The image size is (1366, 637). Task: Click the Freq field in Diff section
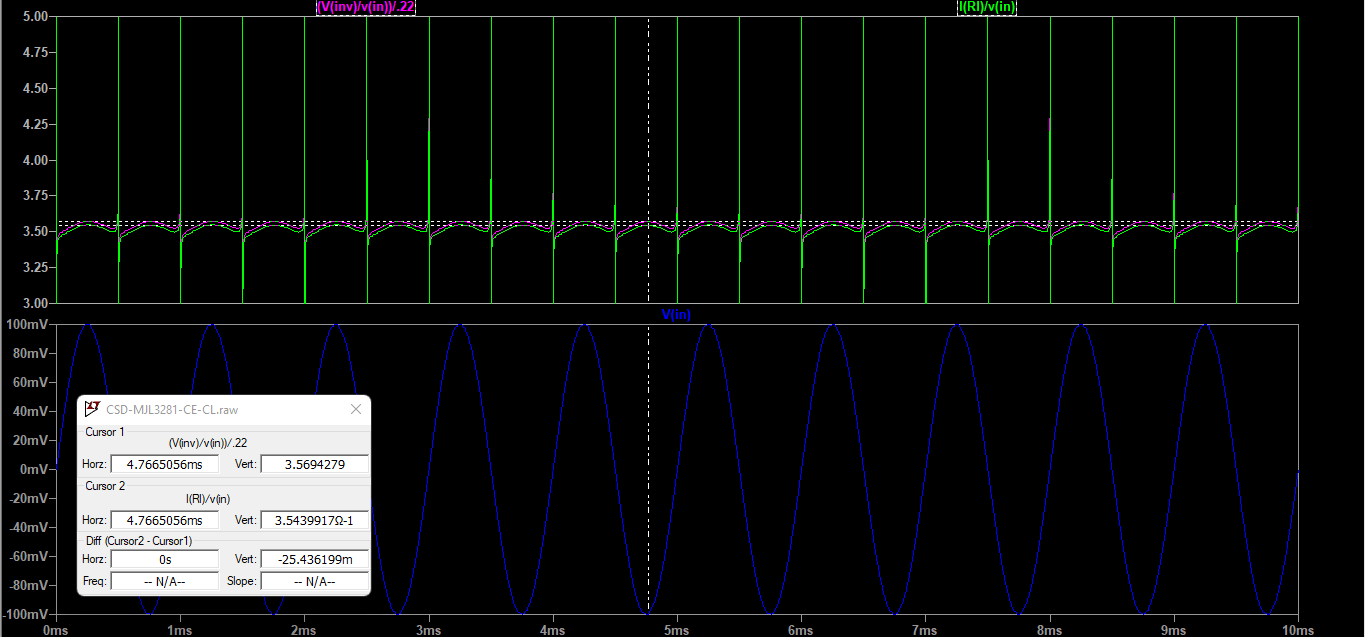(164, 581)
